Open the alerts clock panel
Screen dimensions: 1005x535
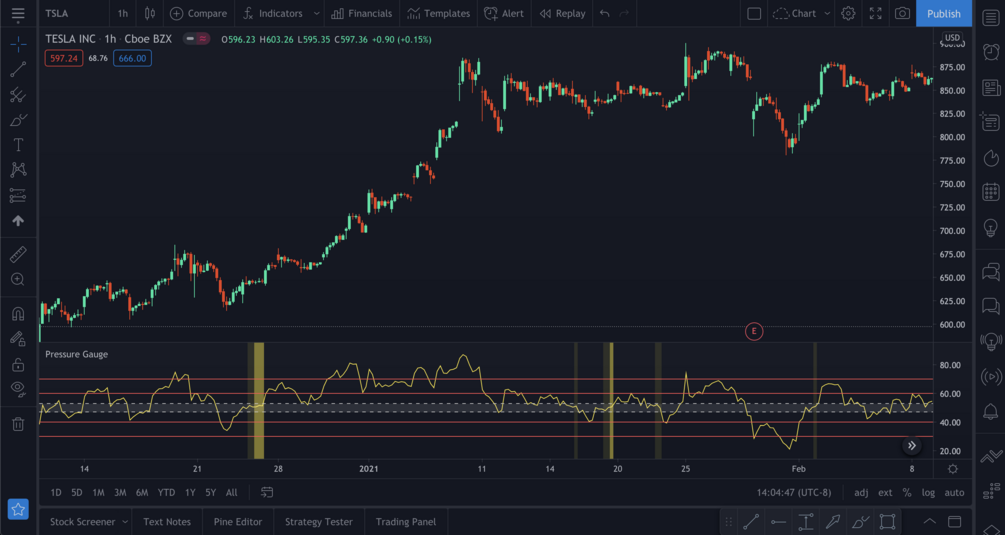pos(990,52)
